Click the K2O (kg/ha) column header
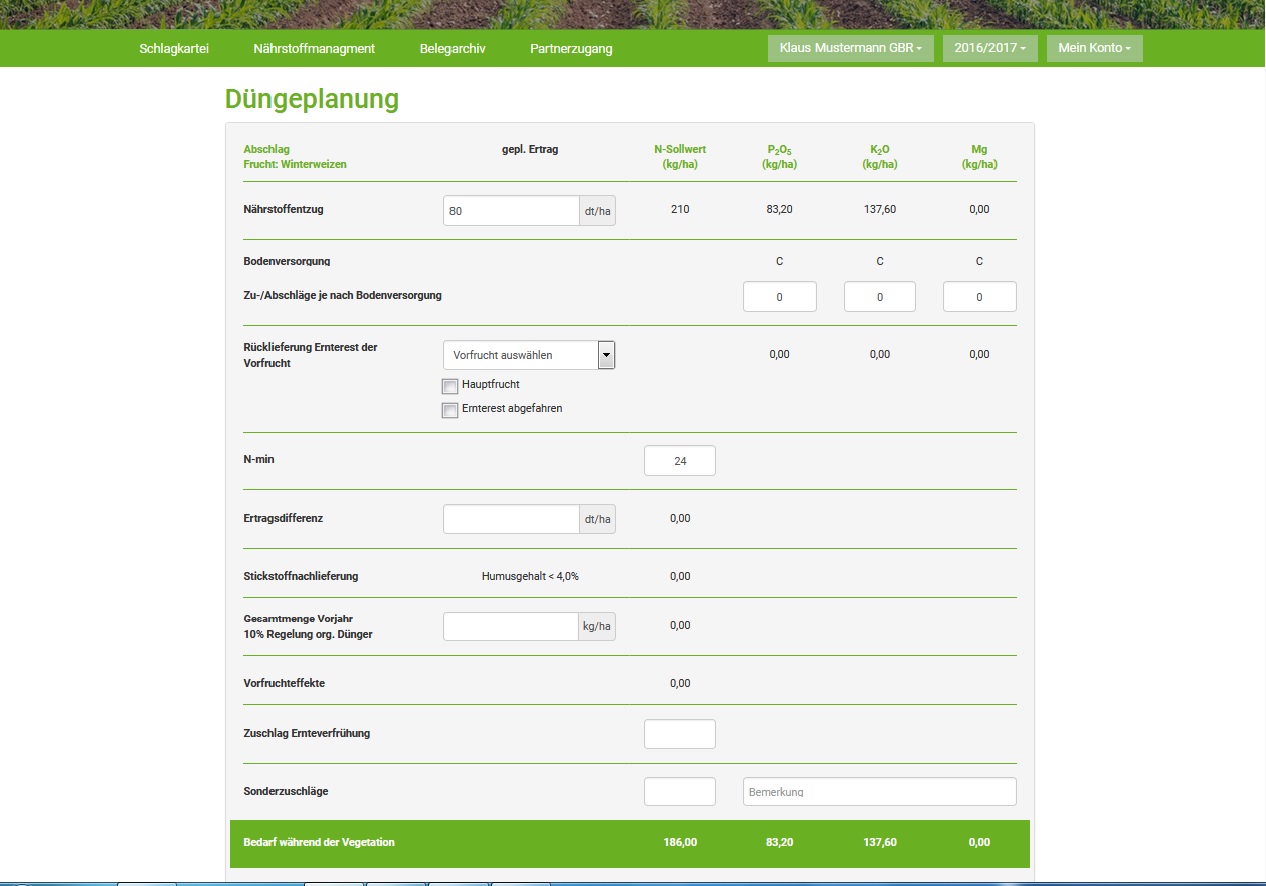The height and width of the screenshot is (886, 1266). (880, 157)
